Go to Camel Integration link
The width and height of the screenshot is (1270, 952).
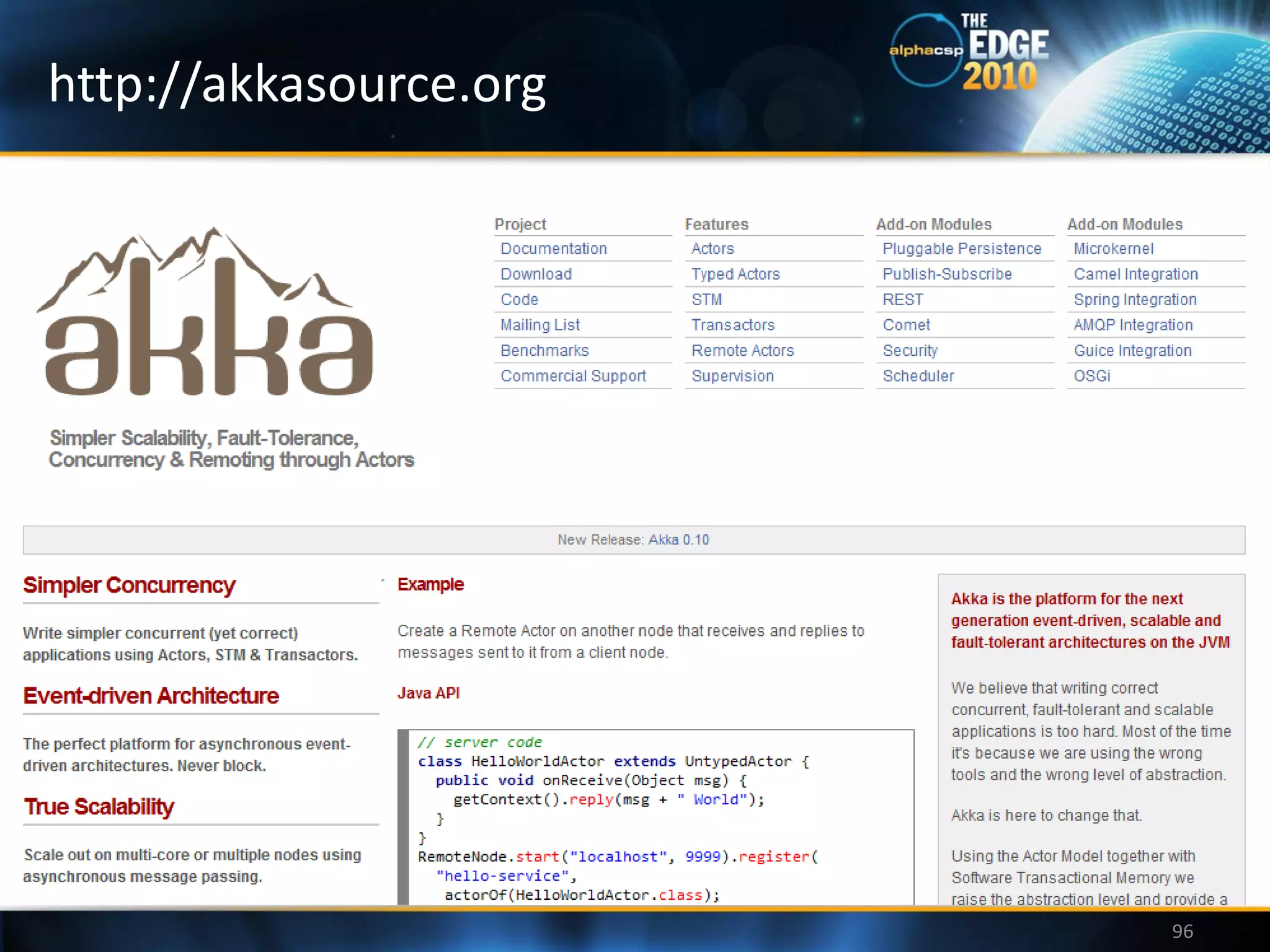point(1136,274)
